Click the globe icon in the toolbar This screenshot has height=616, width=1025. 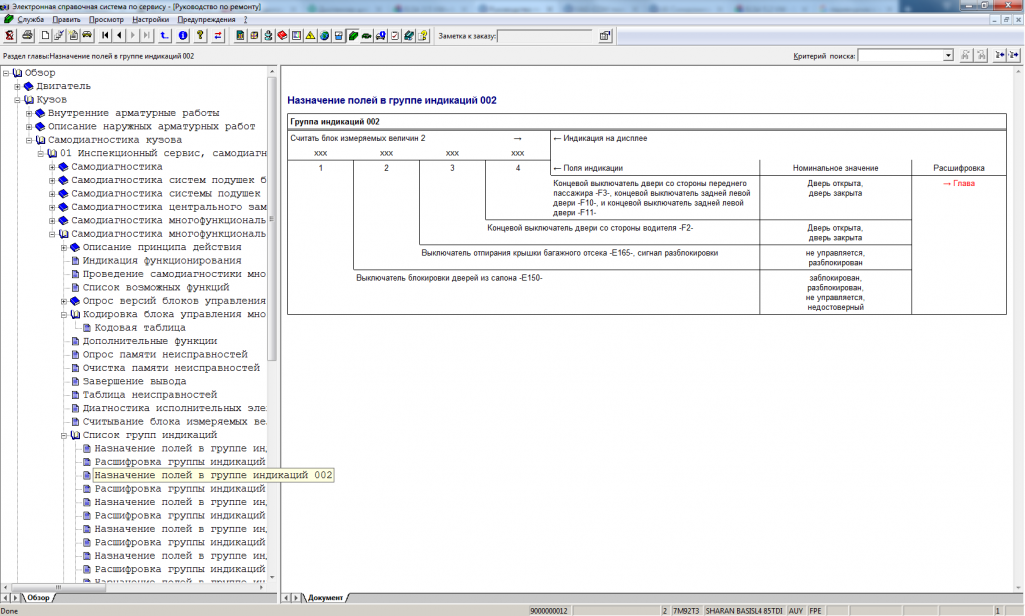click(x=325, y=35)
